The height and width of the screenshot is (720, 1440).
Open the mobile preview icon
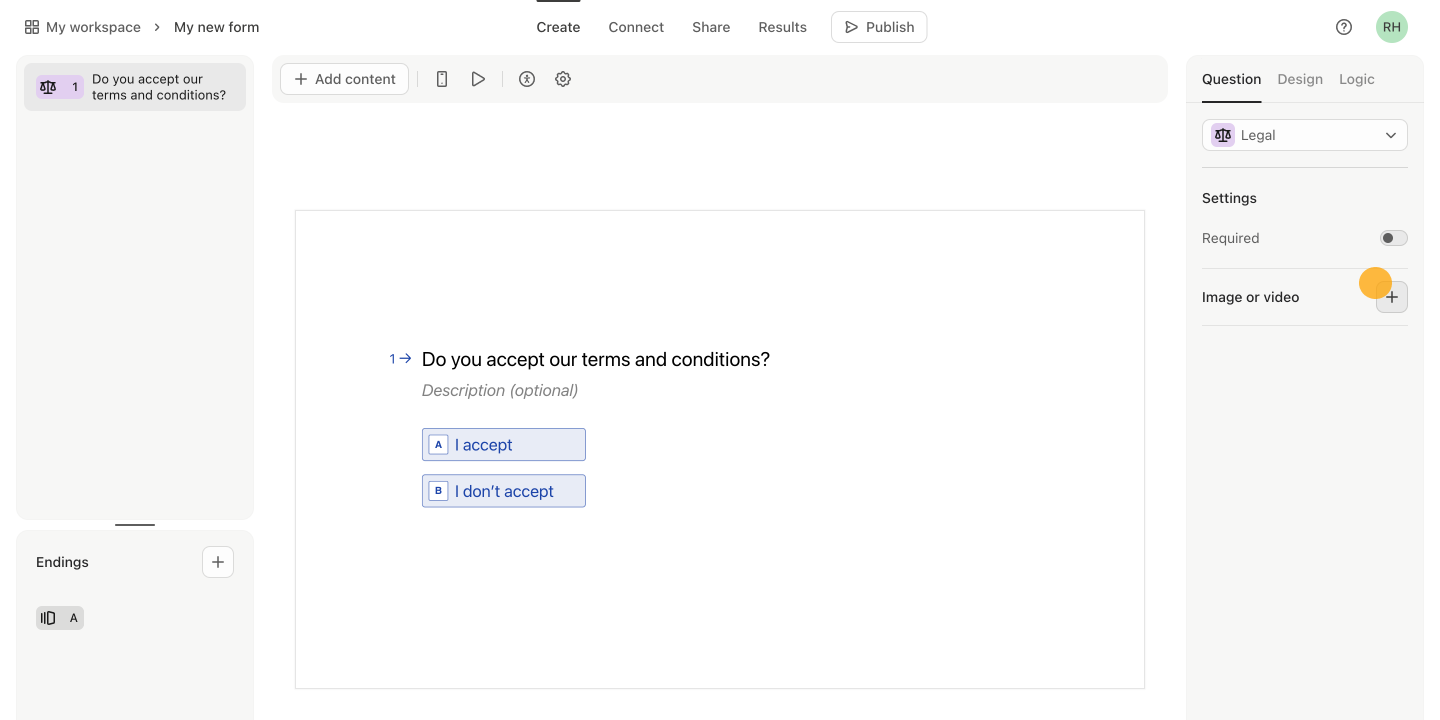click(x=441, y=78)
